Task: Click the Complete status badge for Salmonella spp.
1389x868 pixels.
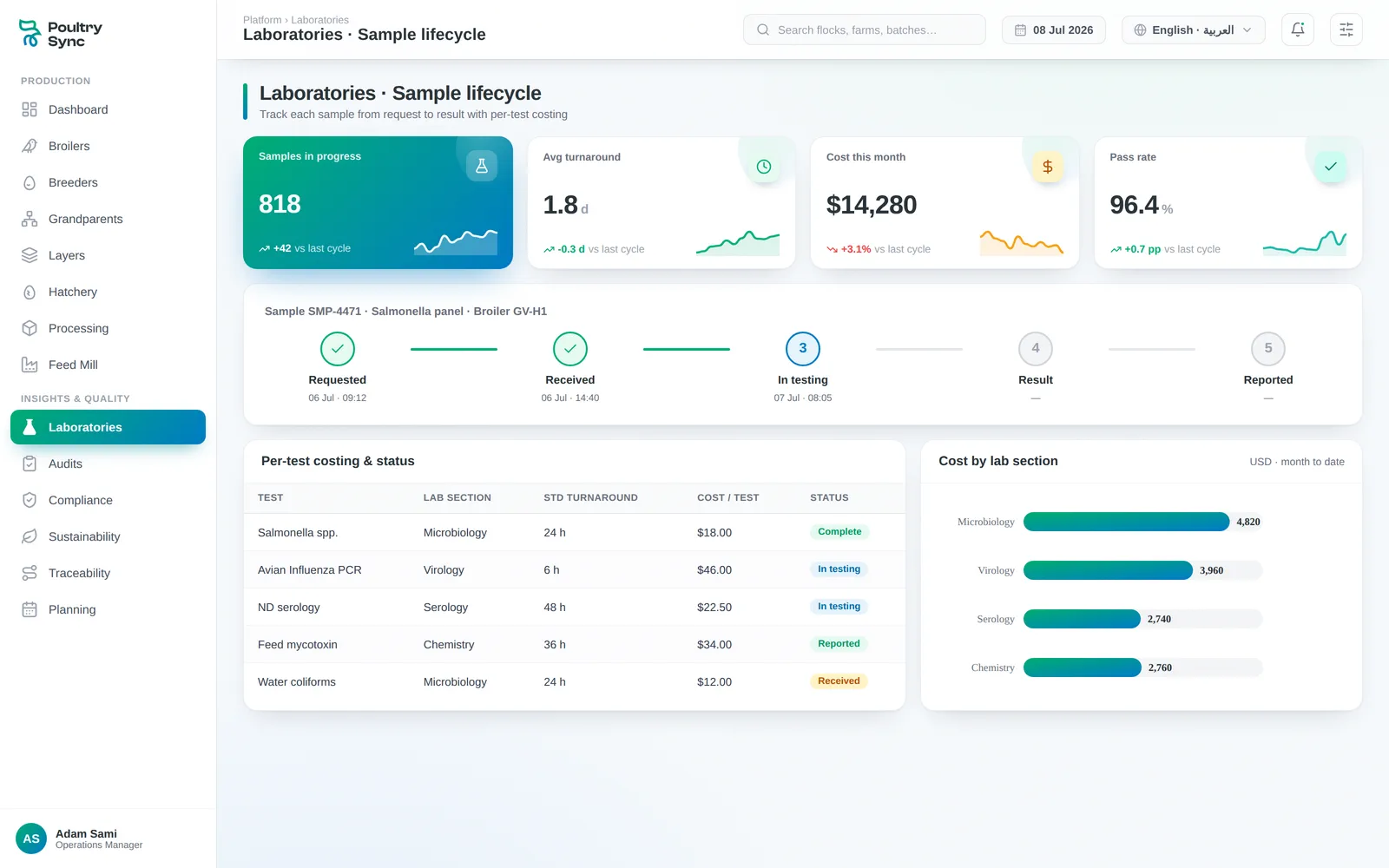Action: [839, 532]
